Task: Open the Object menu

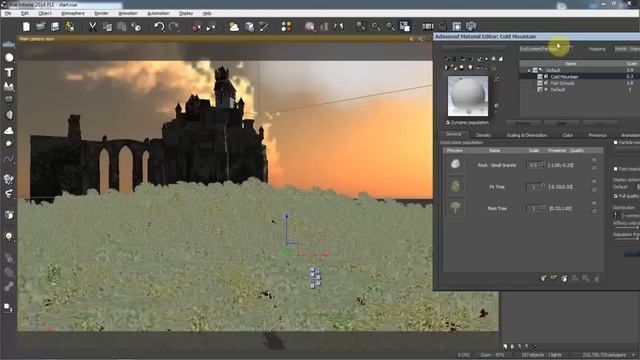Action: pos(45,13)
